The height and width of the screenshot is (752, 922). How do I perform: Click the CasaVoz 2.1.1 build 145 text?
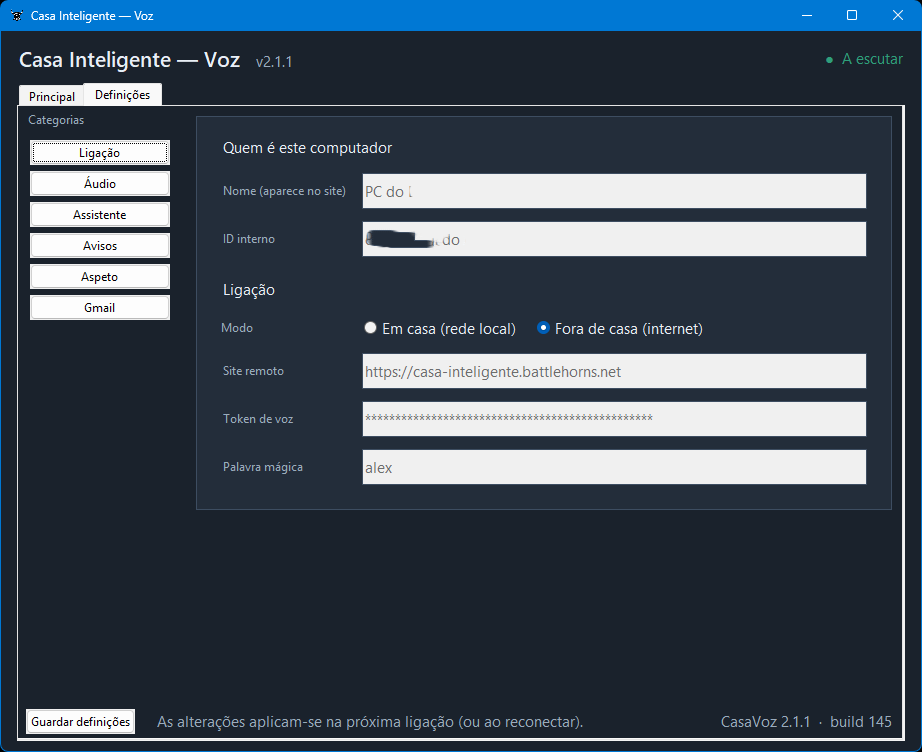point(806,721)
